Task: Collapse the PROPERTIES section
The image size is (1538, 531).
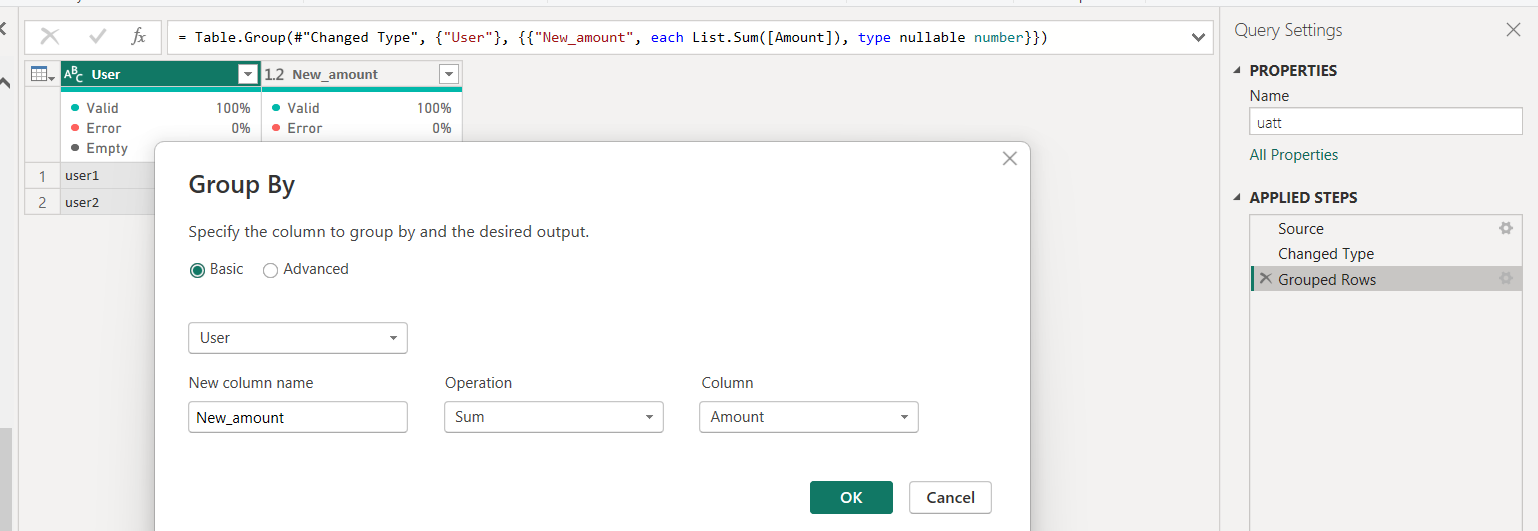Action: [x=1239, y=70]
